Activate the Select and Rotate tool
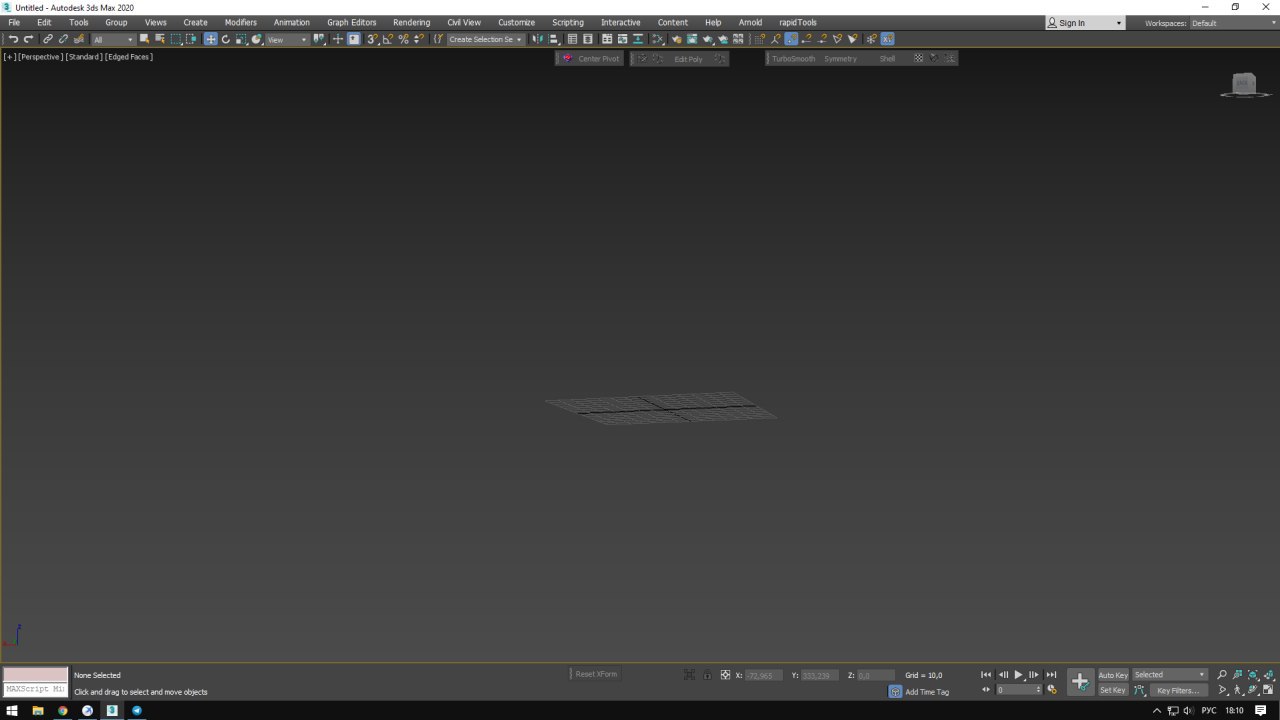The width and height of the screenshot is (1280, 720). point(226,39)
